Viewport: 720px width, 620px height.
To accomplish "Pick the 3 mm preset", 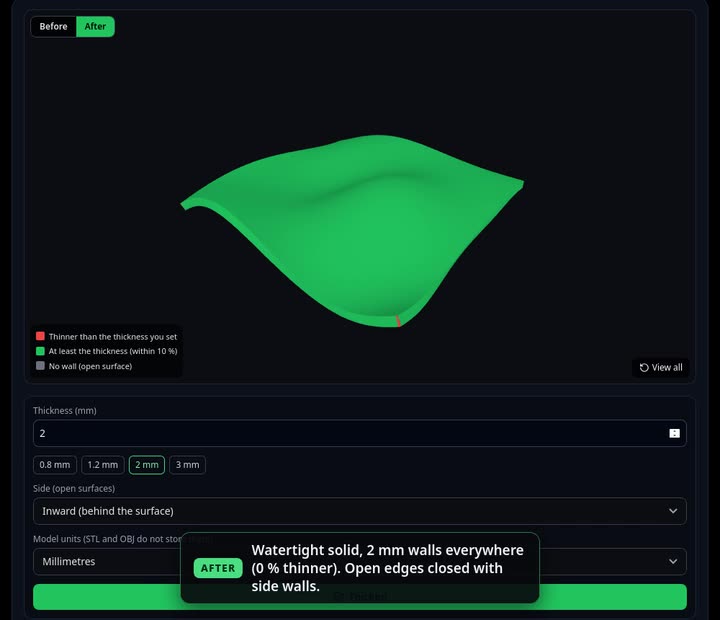I will (187, 465).
